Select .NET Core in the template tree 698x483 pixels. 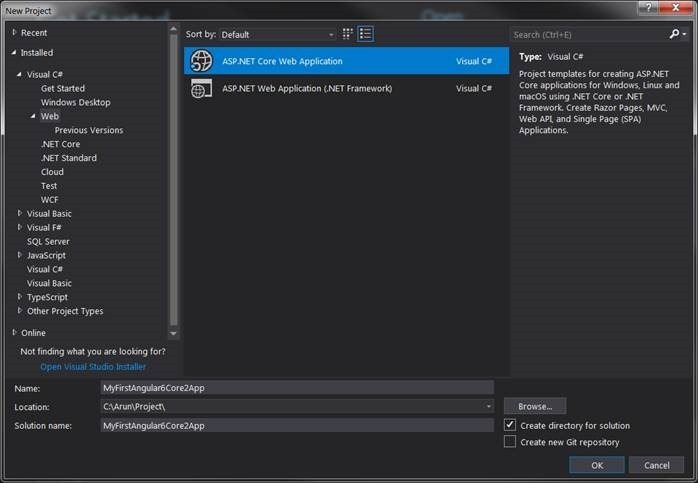(60, 144)
